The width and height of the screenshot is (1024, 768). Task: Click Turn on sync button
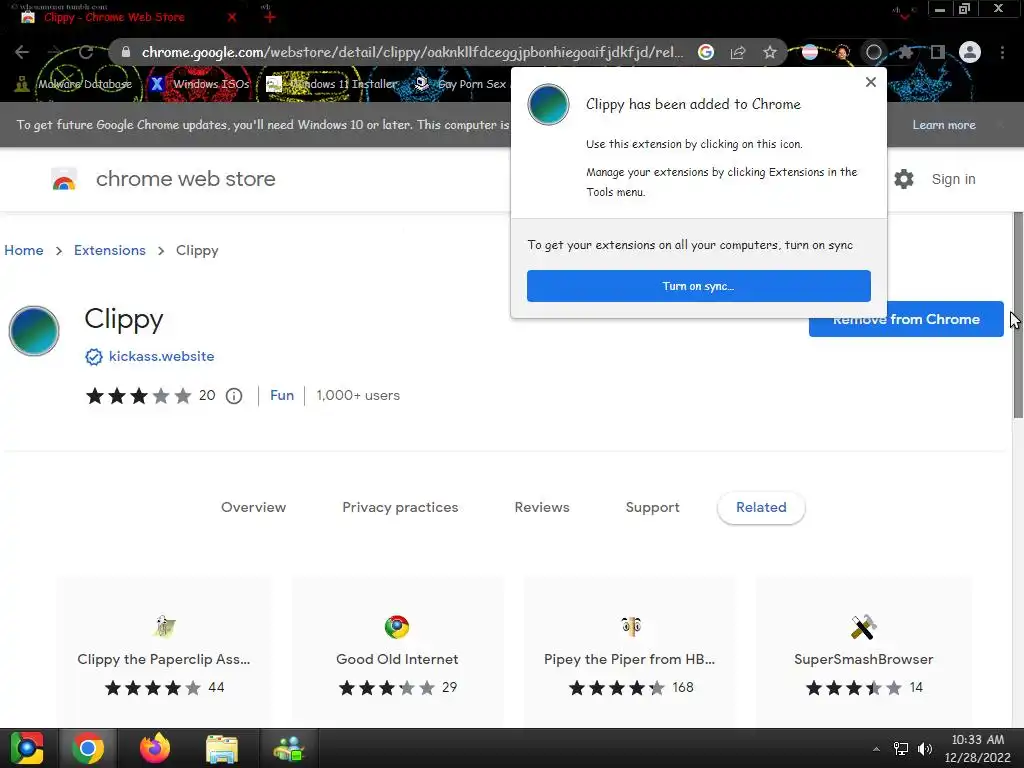(699, 286)
